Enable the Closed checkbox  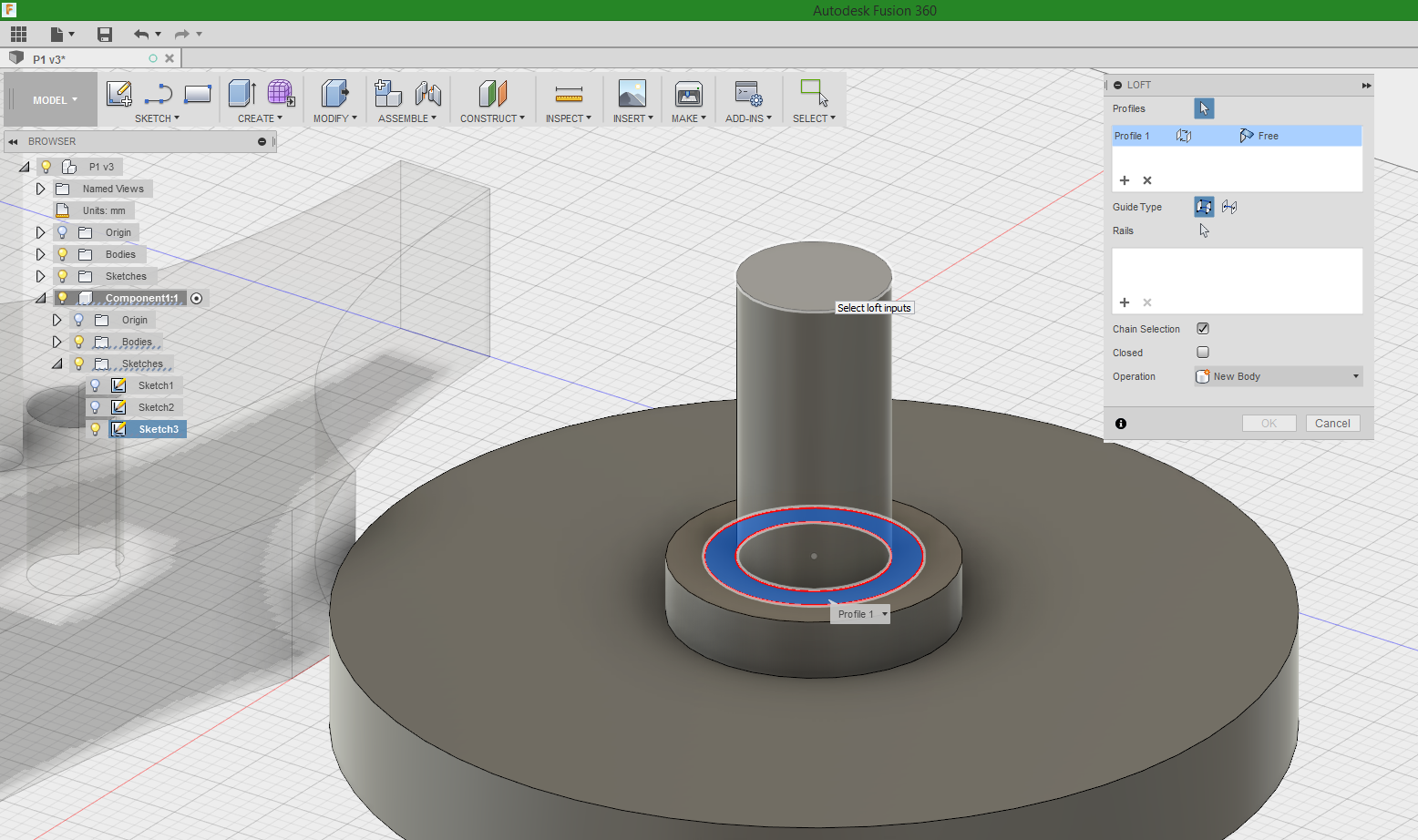(1203, 353)
